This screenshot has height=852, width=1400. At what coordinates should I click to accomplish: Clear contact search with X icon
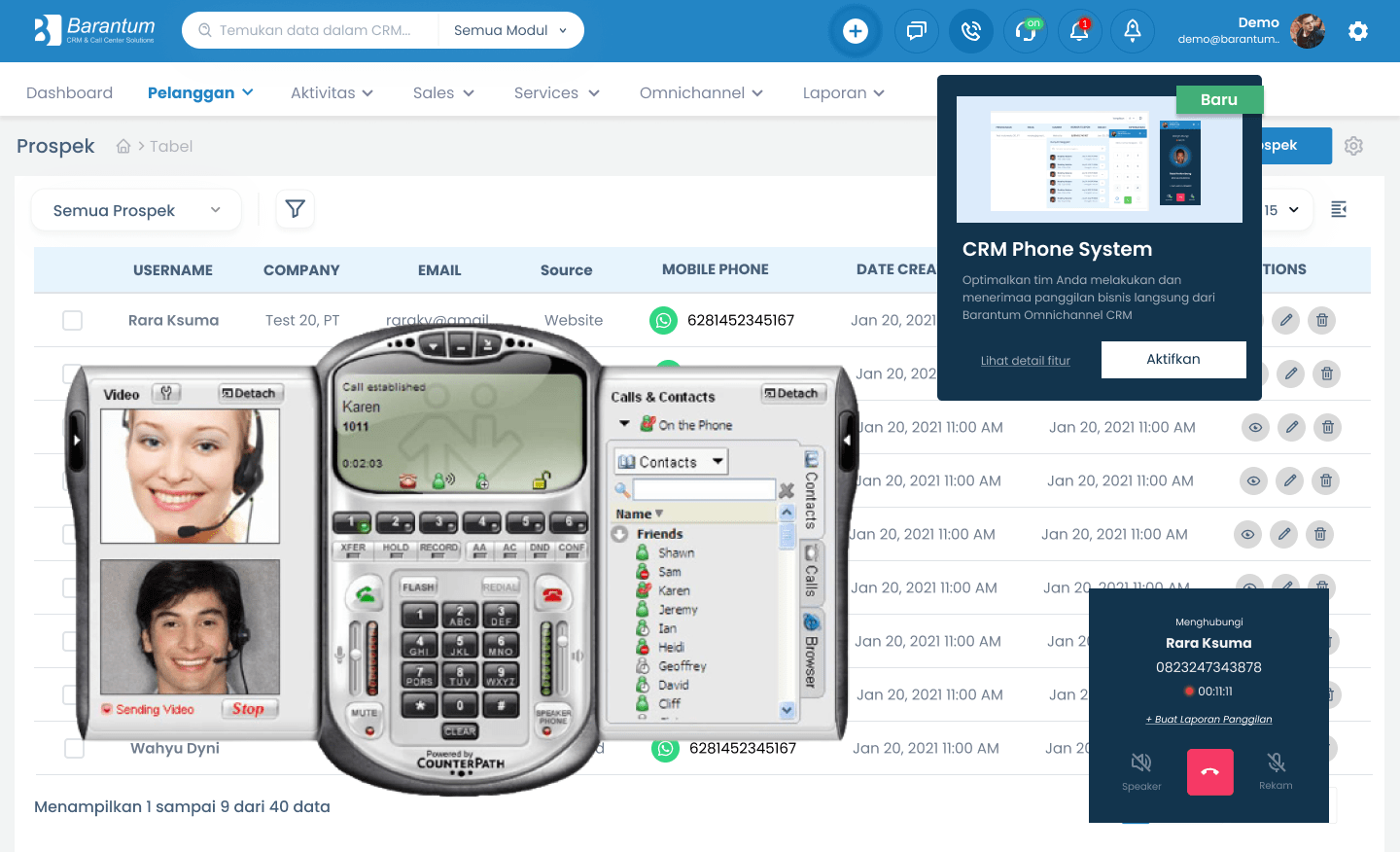[787, 490]
